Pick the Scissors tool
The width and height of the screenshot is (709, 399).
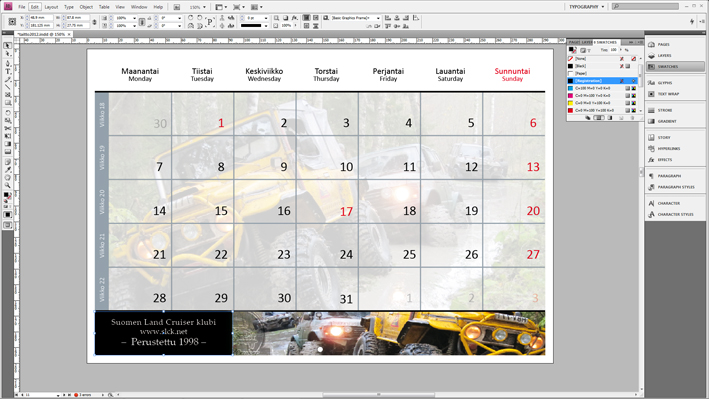[8, 128]
